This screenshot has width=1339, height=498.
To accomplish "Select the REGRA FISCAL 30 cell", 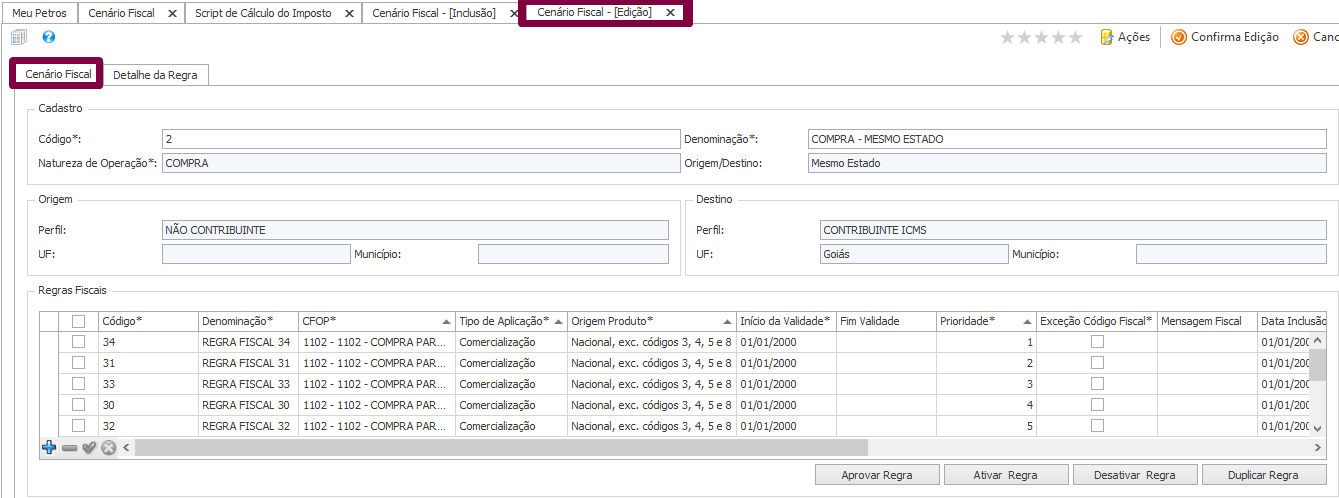I will click(248, 405).
